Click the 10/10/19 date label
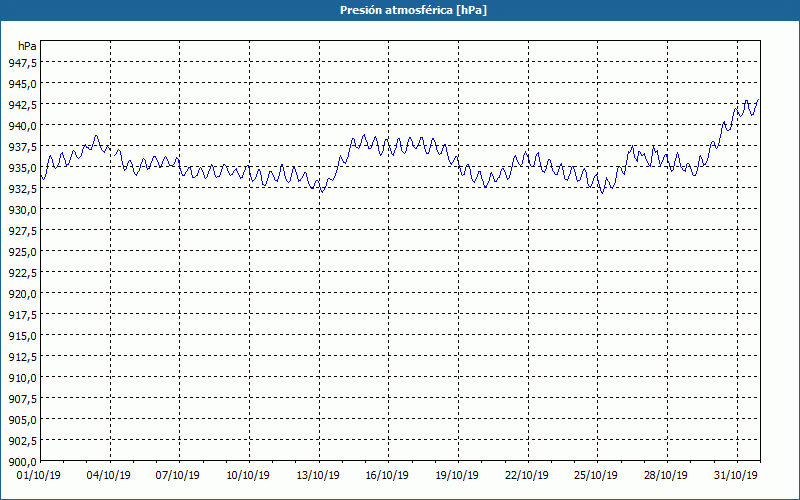This screenshot has height=500, width=800. tap(248, 475)
